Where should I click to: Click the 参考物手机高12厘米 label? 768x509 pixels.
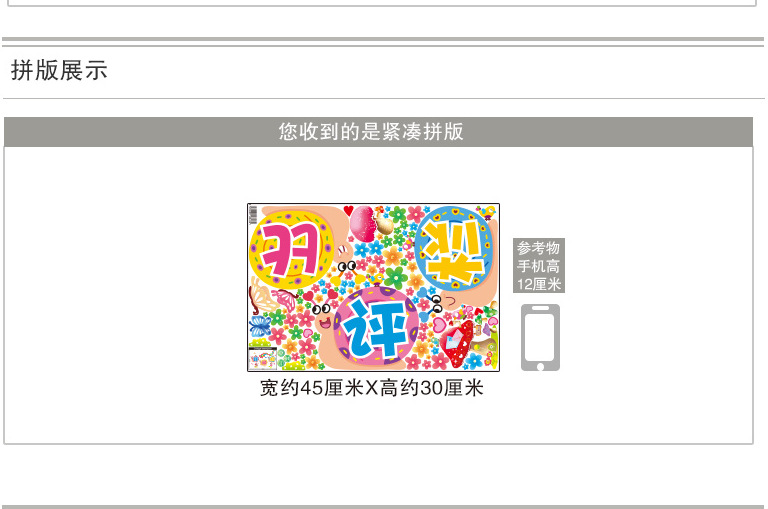coord(539,266)
